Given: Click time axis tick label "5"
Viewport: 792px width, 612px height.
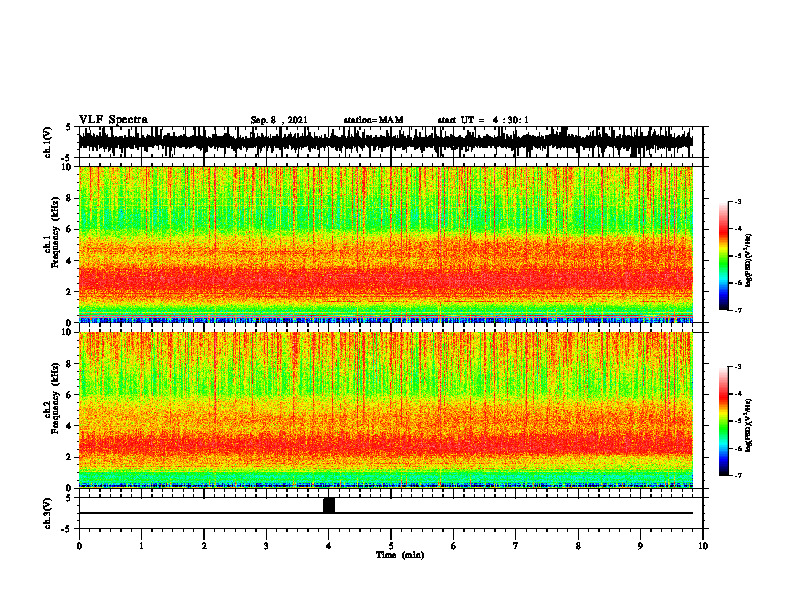Looking at the screenshot, I should 391,546.
